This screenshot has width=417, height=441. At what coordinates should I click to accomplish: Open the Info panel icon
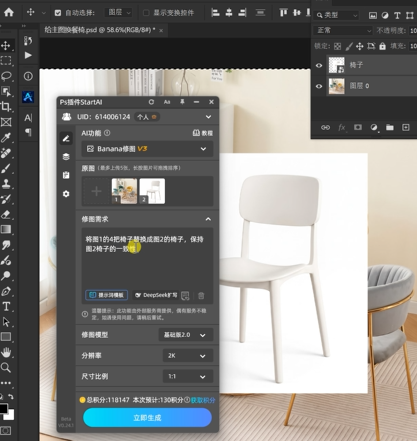[x=28, y=76]
